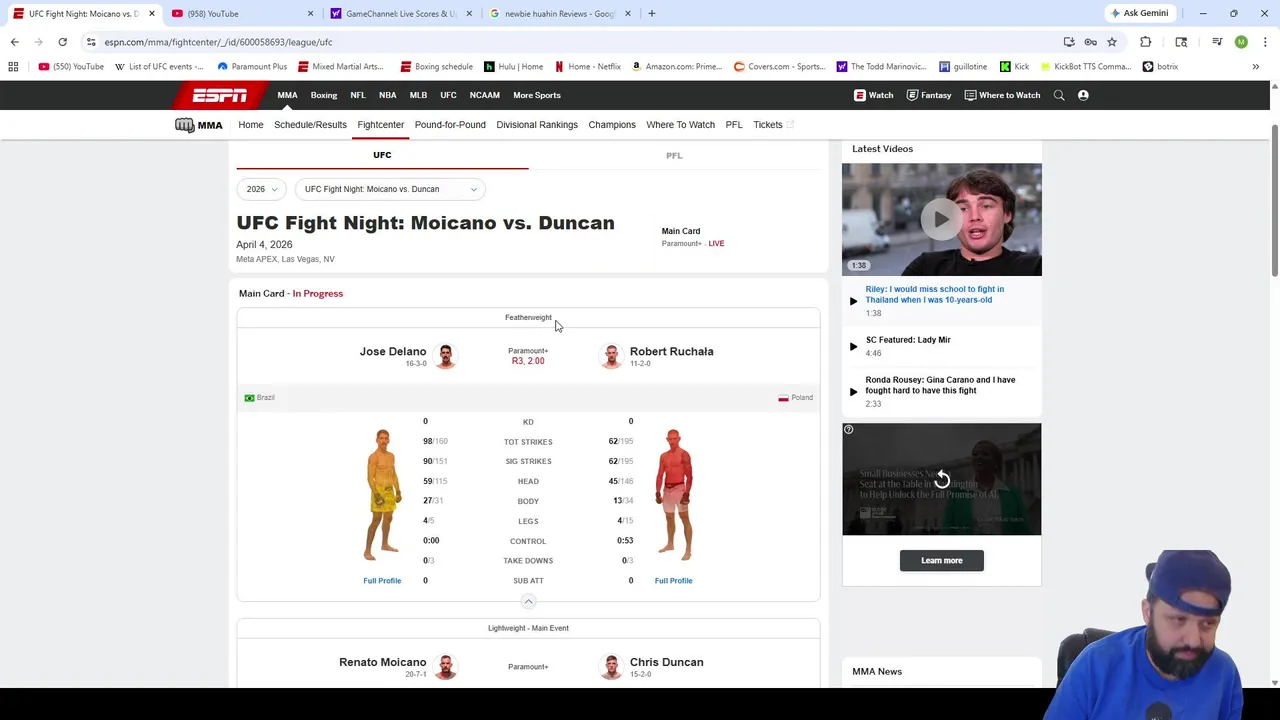The image size is (1280, 720).
Task: Play the Ronda Rousey Gina Carano video
Action: pos(941,391)
